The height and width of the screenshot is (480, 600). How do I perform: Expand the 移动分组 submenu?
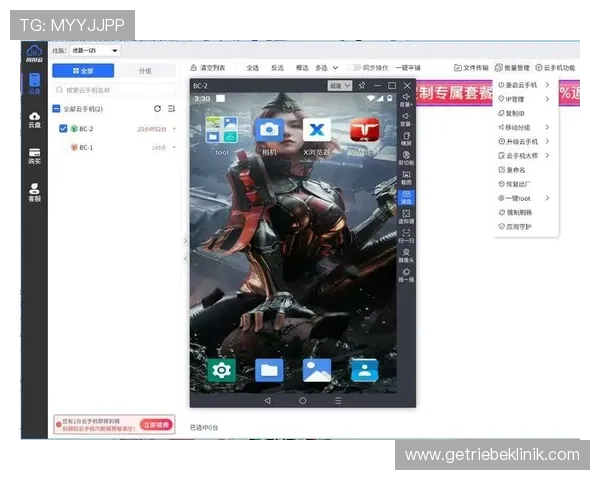[x=547, y=127]
